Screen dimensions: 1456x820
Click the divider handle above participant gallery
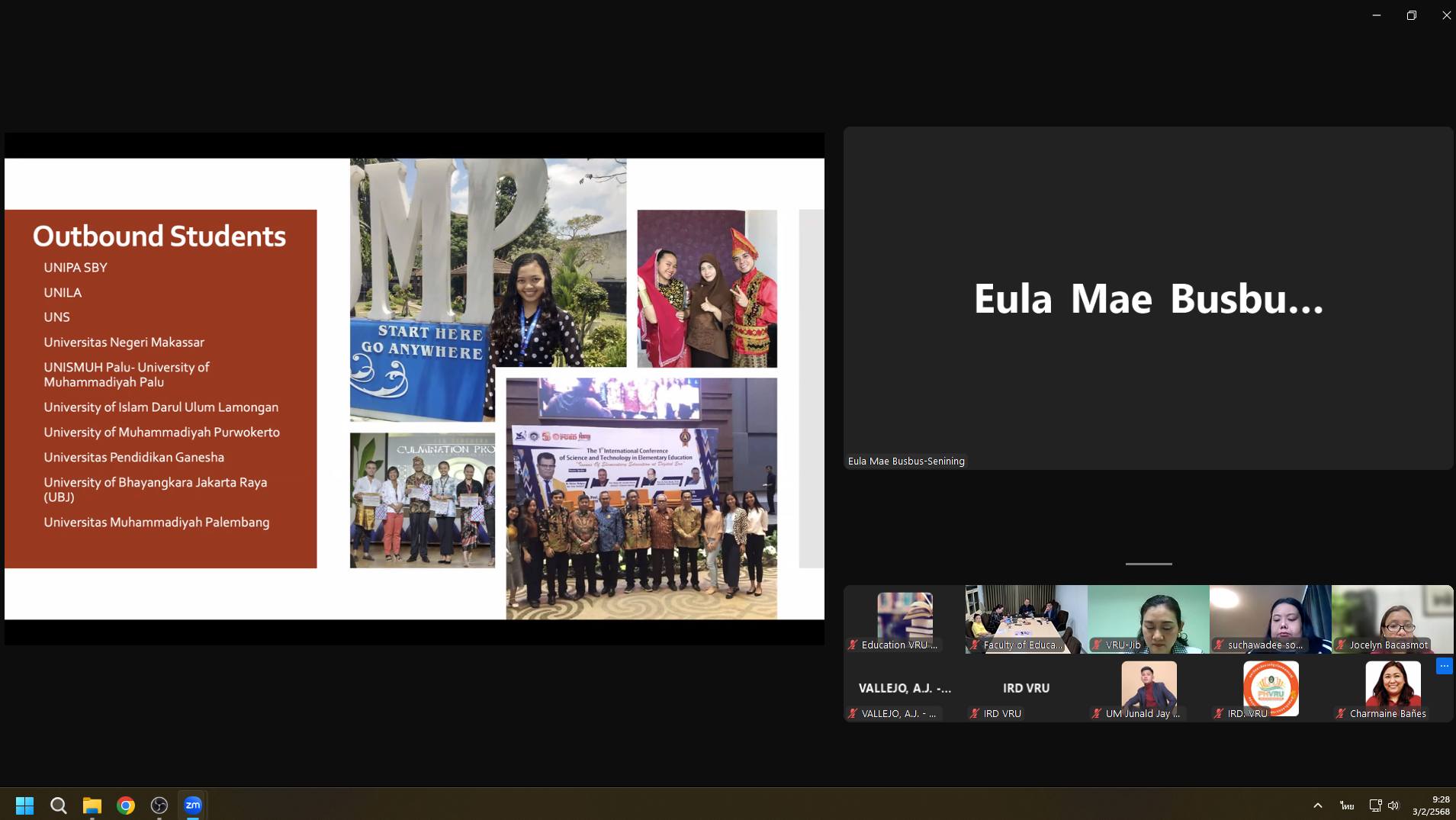[x=1149, y=564]
